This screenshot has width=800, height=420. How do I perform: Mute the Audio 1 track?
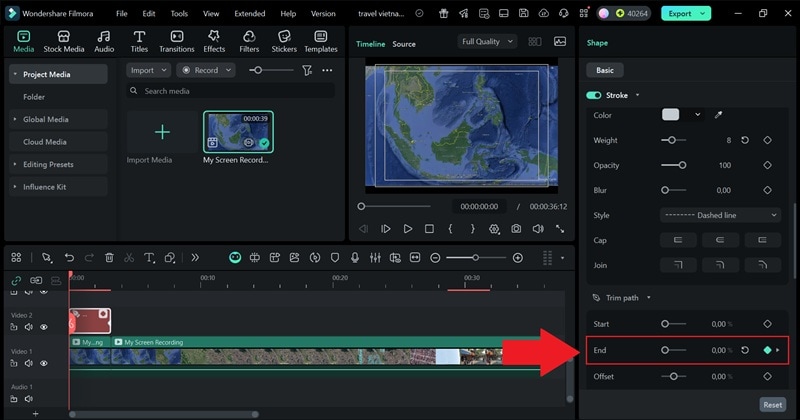click(x=29, y=399)
